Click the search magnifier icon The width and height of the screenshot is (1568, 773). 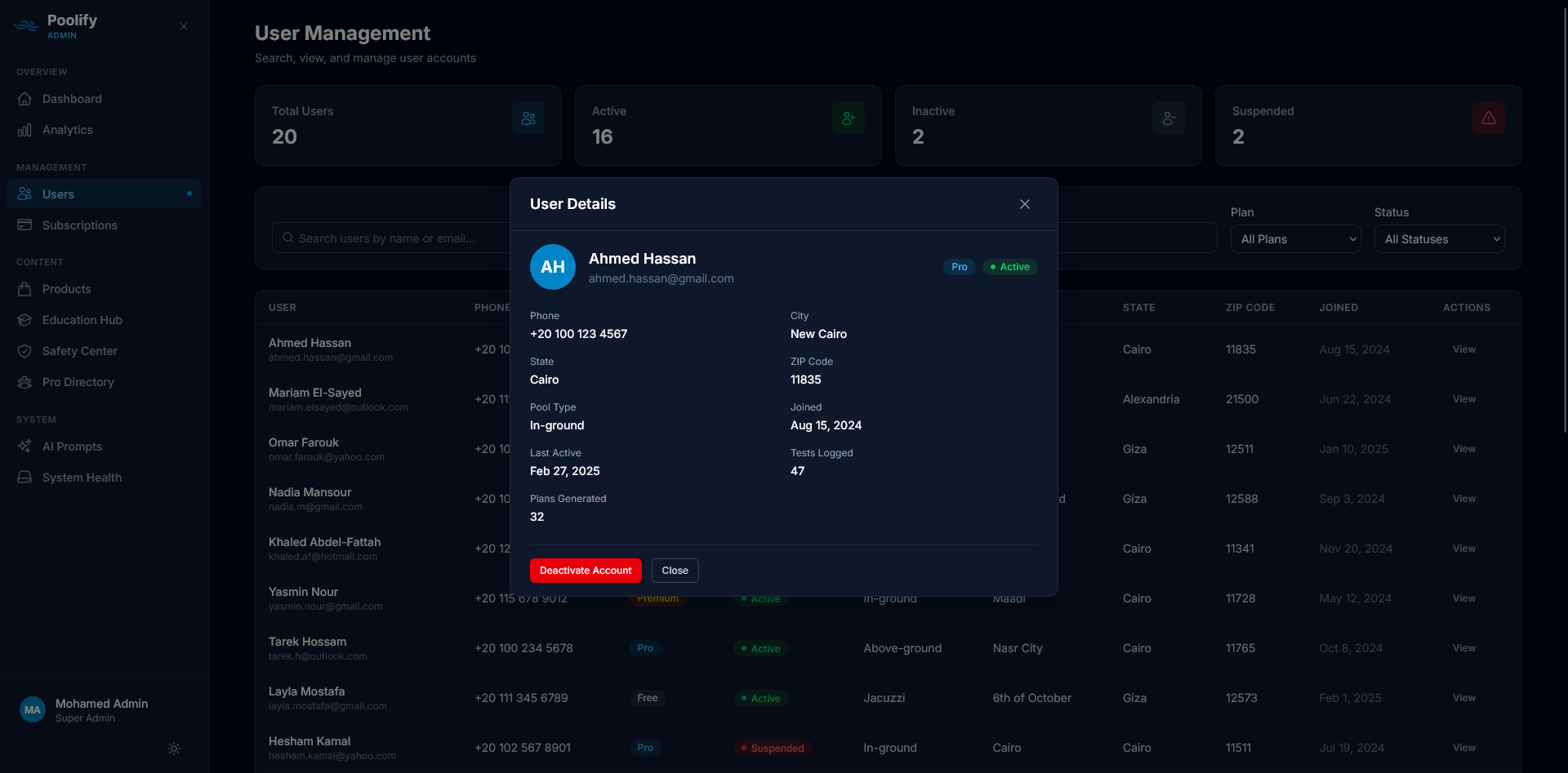point(288,238)
